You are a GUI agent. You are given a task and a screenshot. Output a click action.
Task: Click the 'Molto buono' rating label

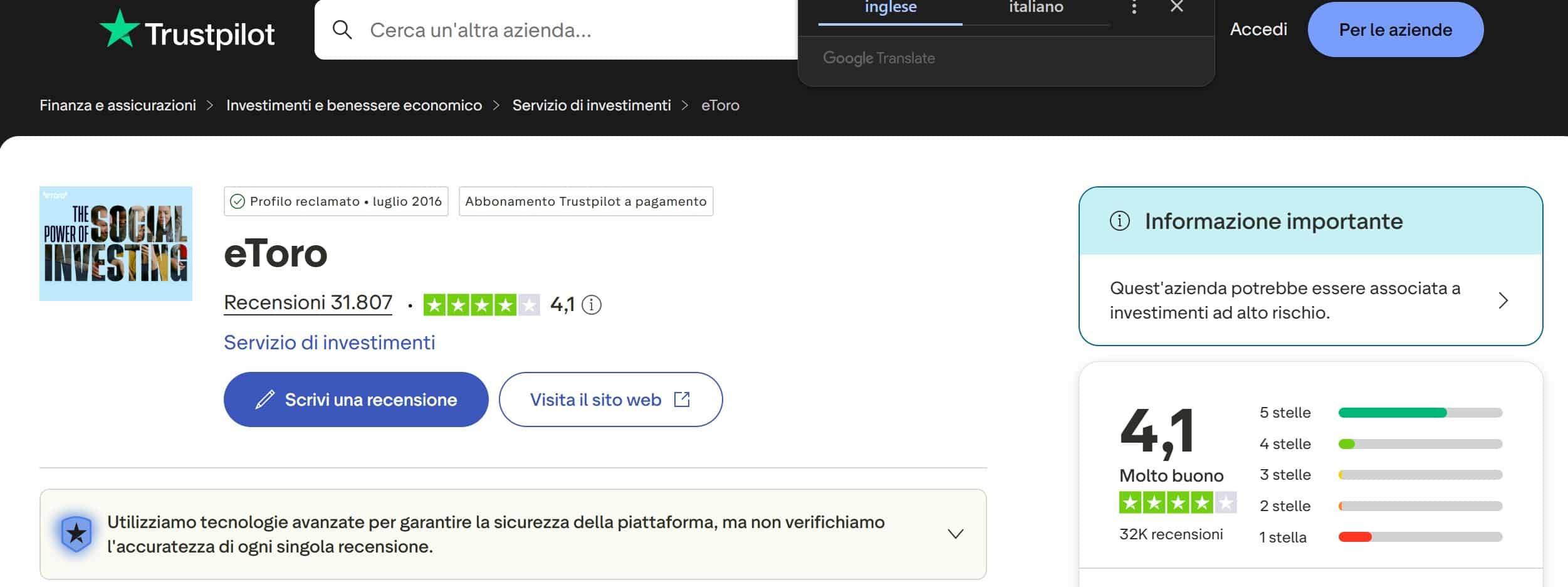point(1171,475)
